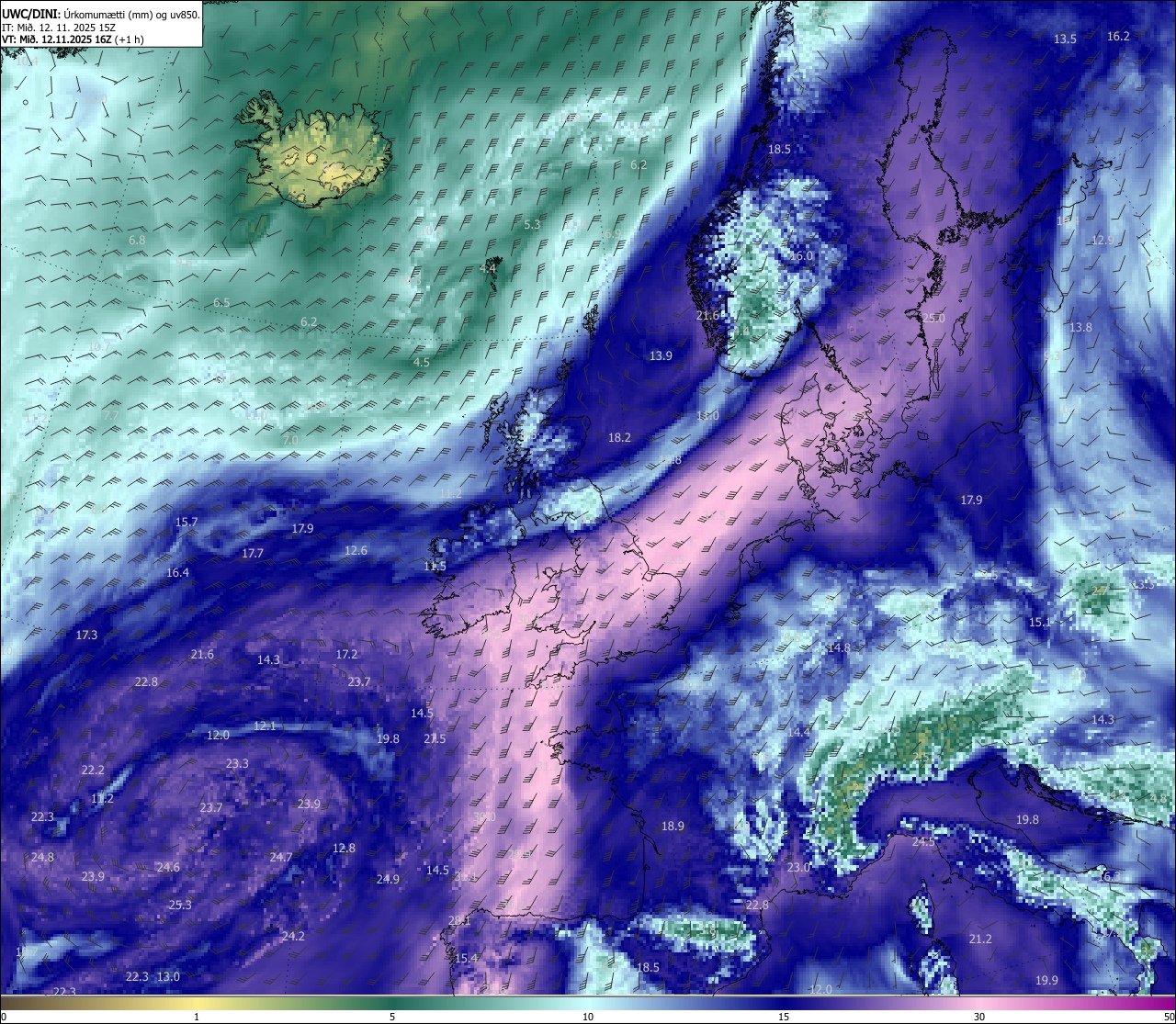1176x1024 pixels.
Task: Click the map value '24.9'
Action: pos(388,880)
